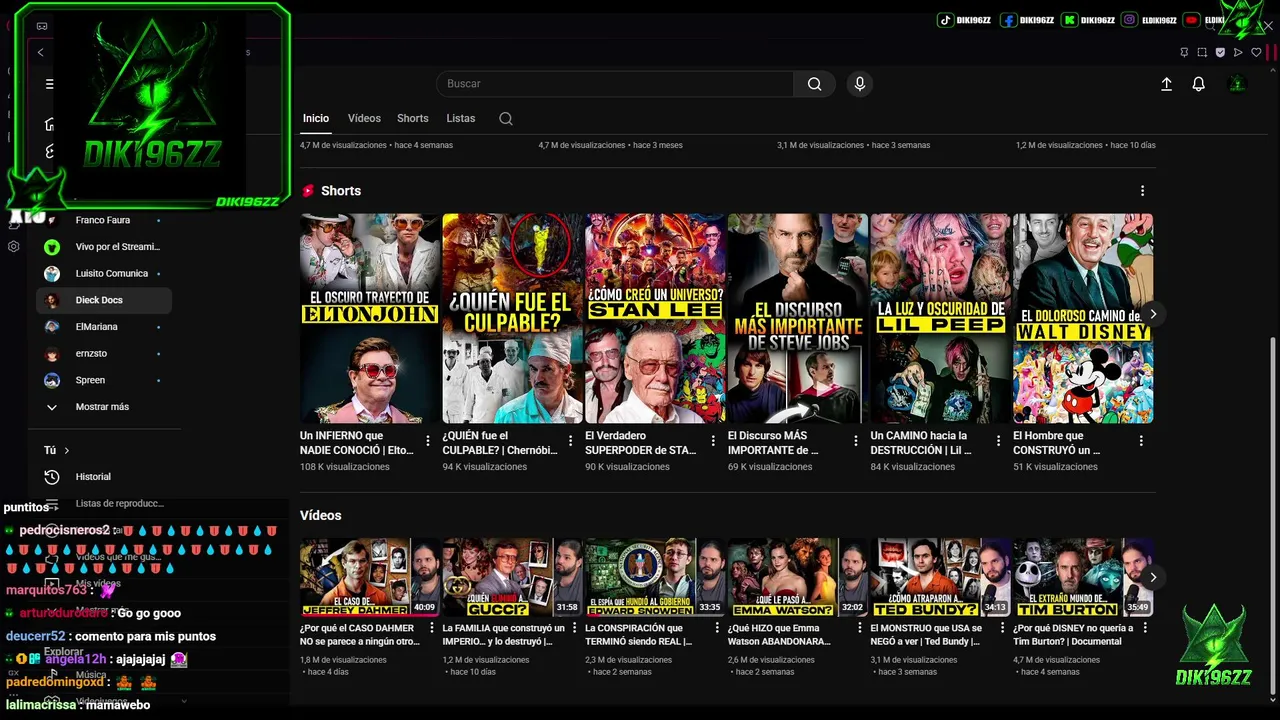Image resolution: width=1280 pixels, height=720 pixels.
Task: Play the Steve Jobs discurso short thumbnail
Action: 798,318
